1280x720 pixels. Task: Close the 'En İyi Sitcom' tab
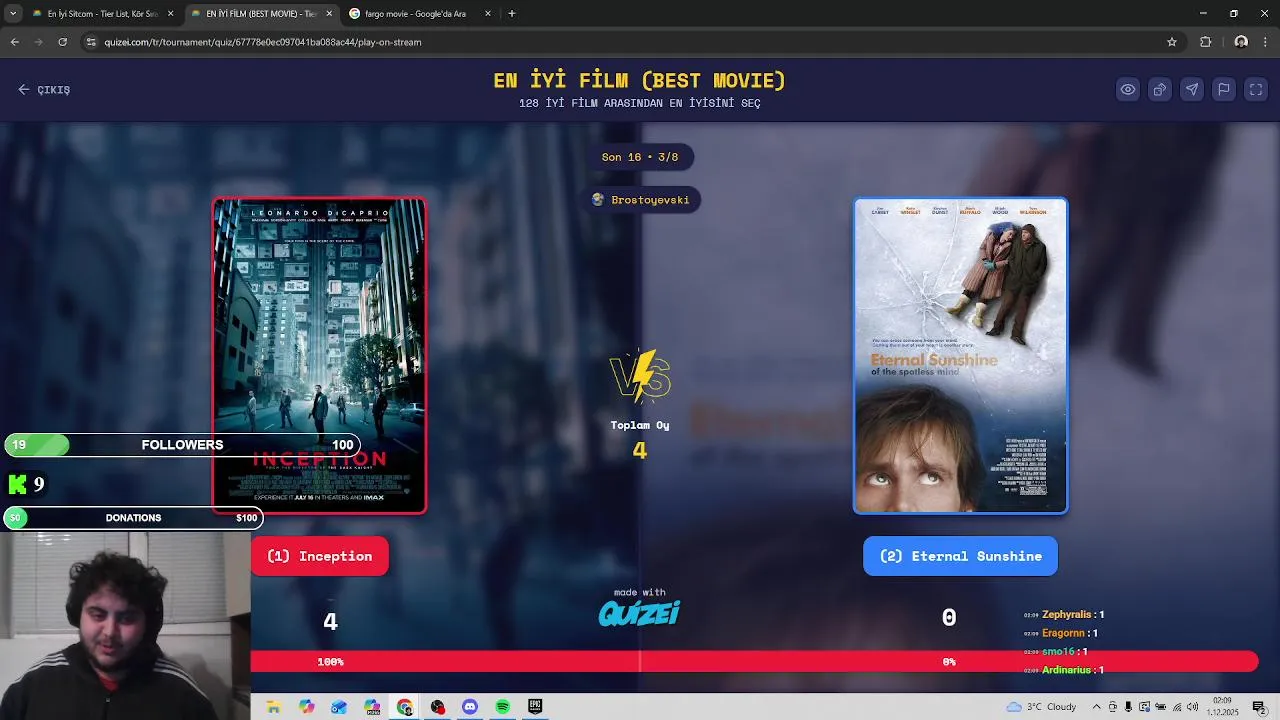171,14
